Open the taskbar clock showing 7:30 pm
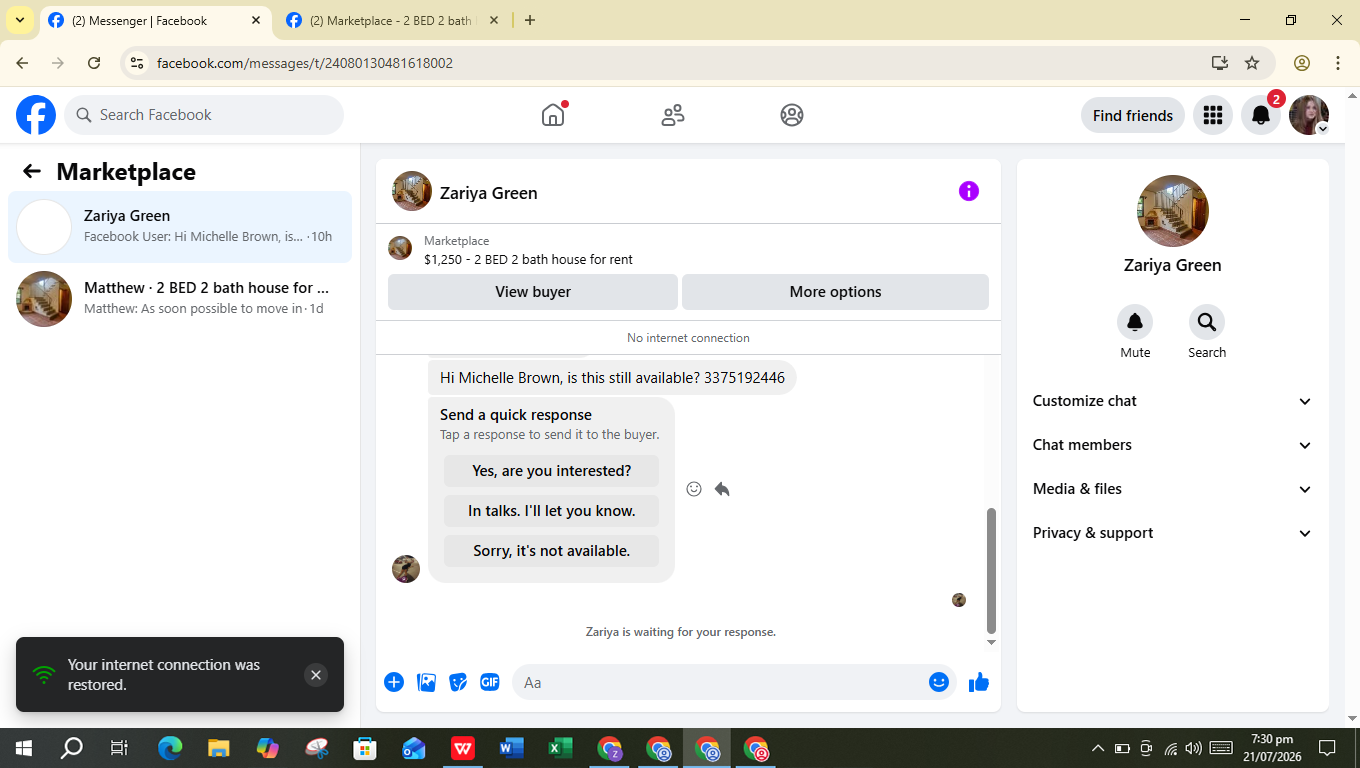This screenshot has height=768, width=1360. click(x=1272, y=748)
